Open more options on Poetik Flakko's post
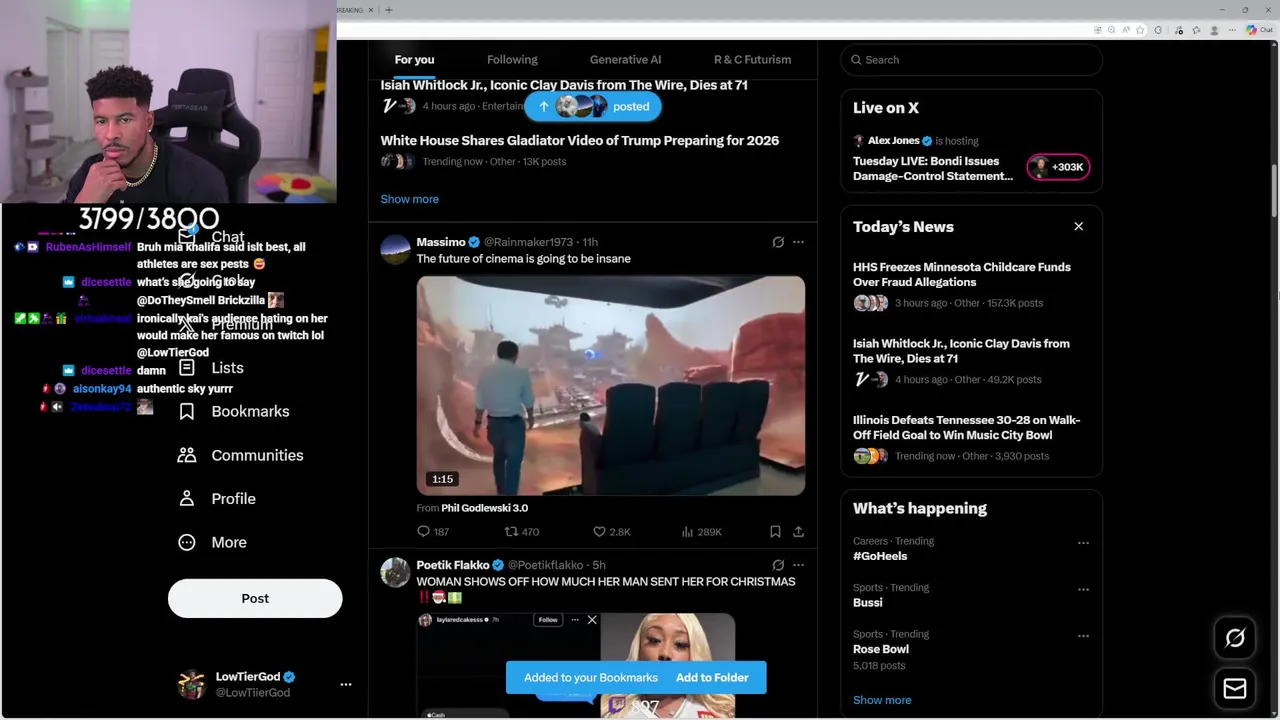Screen dimensions: 1280x720 pyautogui.click(x=798, y=565)
